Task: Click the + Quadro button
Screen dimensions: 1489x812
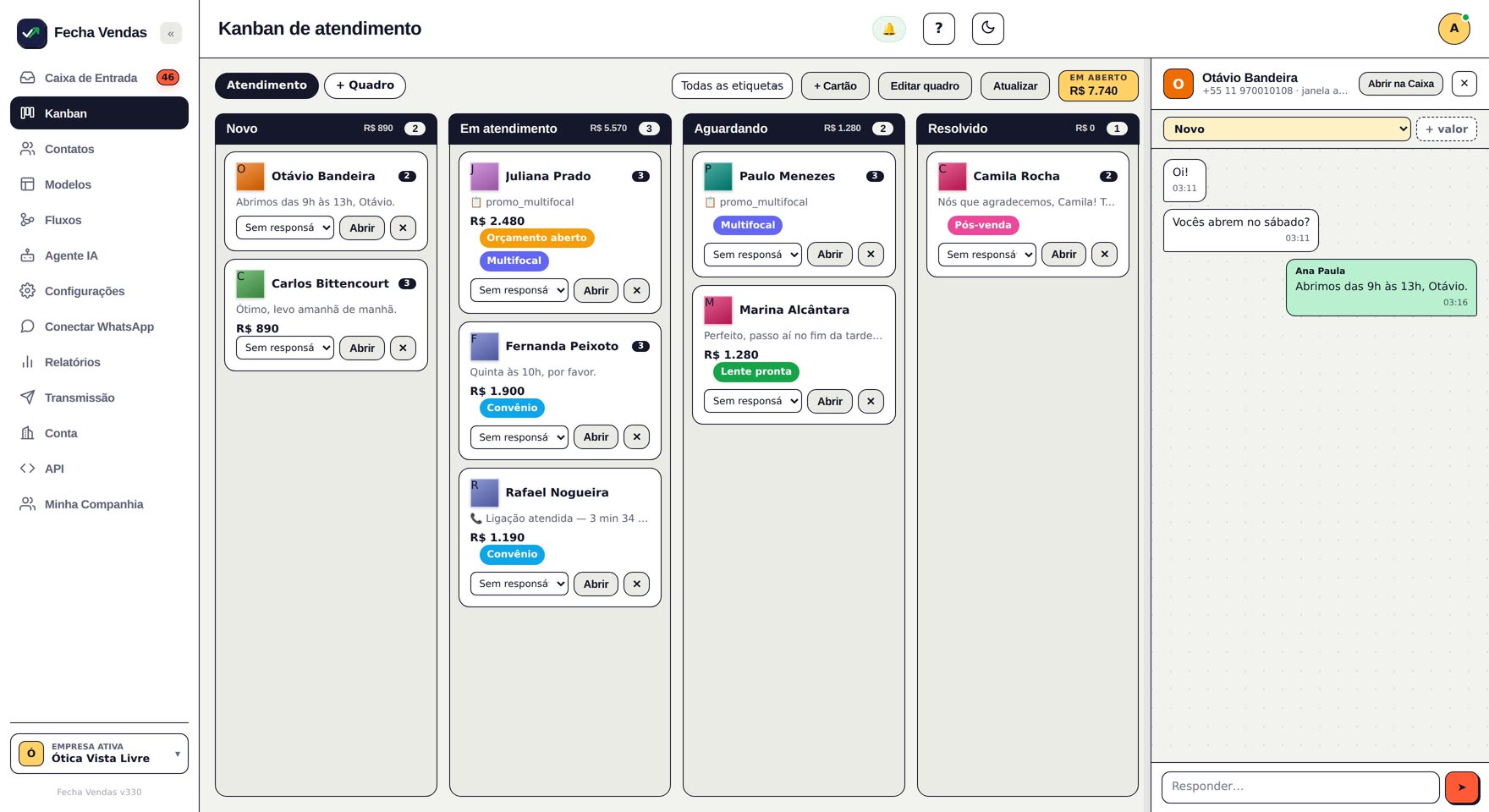Action: point(365,85)
